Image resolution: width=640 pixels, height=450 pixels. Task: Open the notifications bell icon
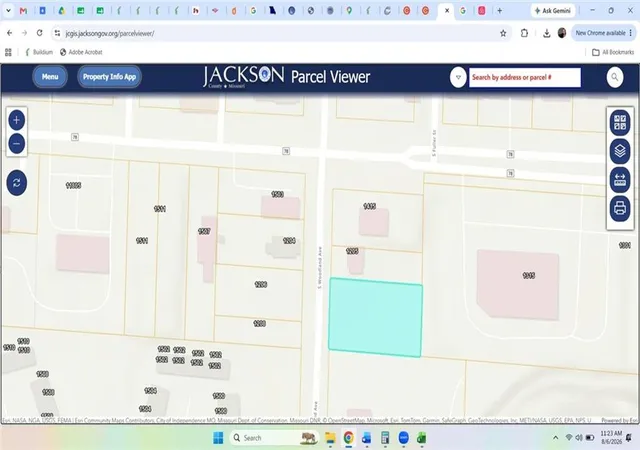point(629,438)
